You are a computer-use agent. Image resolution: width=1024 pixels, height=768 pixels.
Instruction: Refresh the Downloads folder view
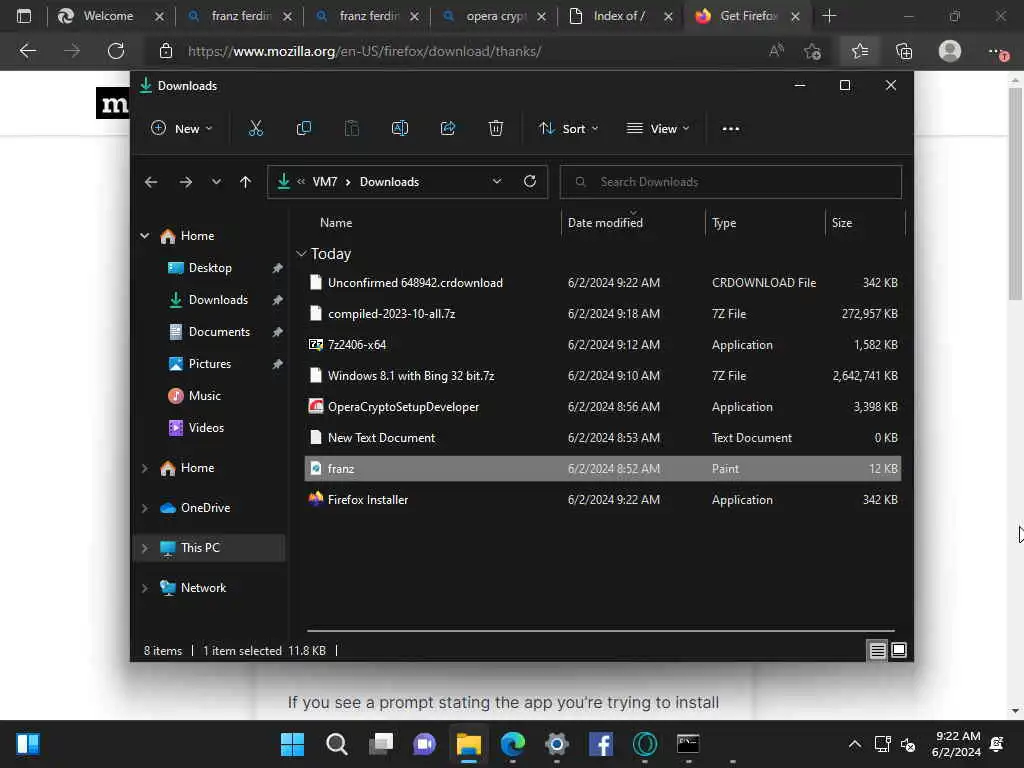[530, 182]
